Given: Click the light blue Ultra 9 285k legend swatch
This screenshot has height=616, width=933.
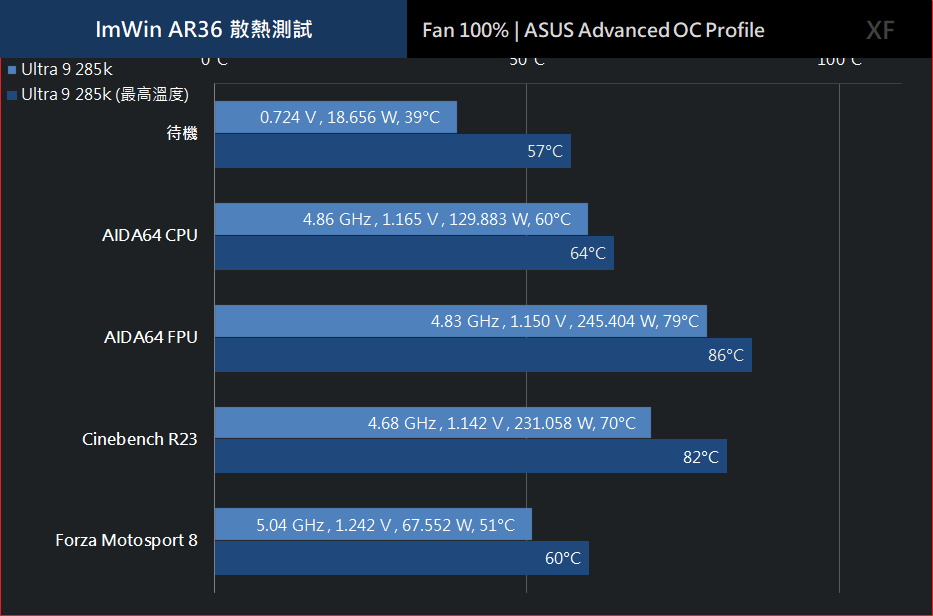Looking at the screenshot, I should pos(12,70).
